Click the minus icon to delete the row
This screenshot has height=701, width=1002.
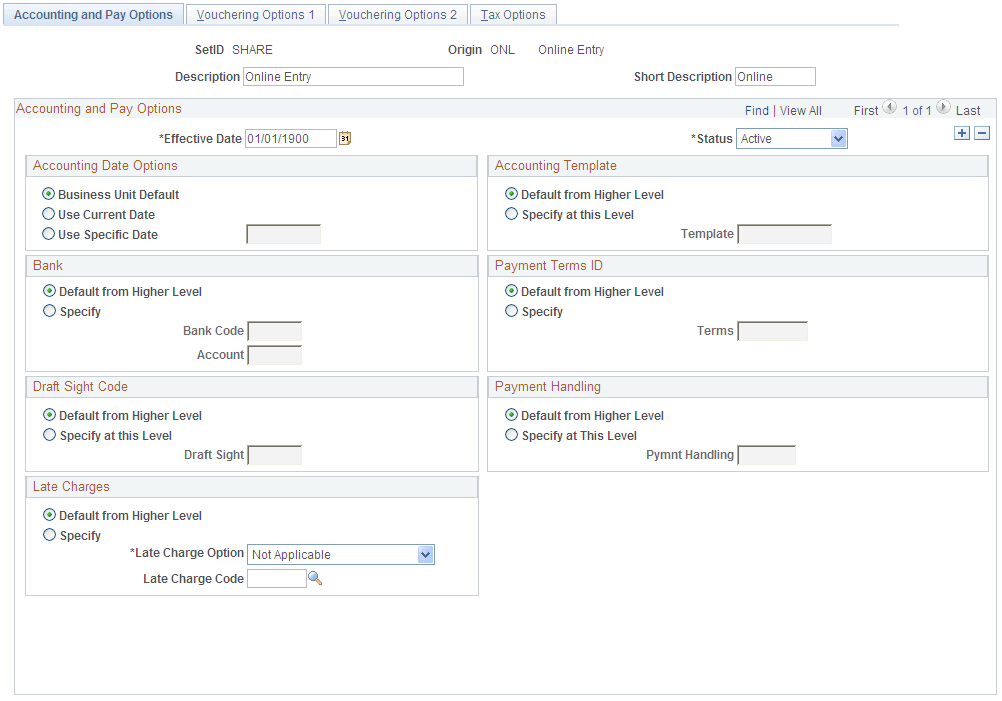pyautogui.click(x=981, y=132)
